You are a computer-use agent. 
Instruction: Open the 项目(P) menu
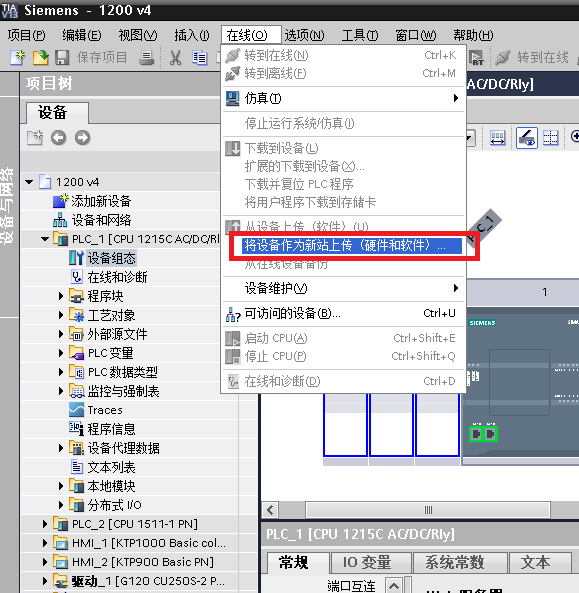coord(26,35)
